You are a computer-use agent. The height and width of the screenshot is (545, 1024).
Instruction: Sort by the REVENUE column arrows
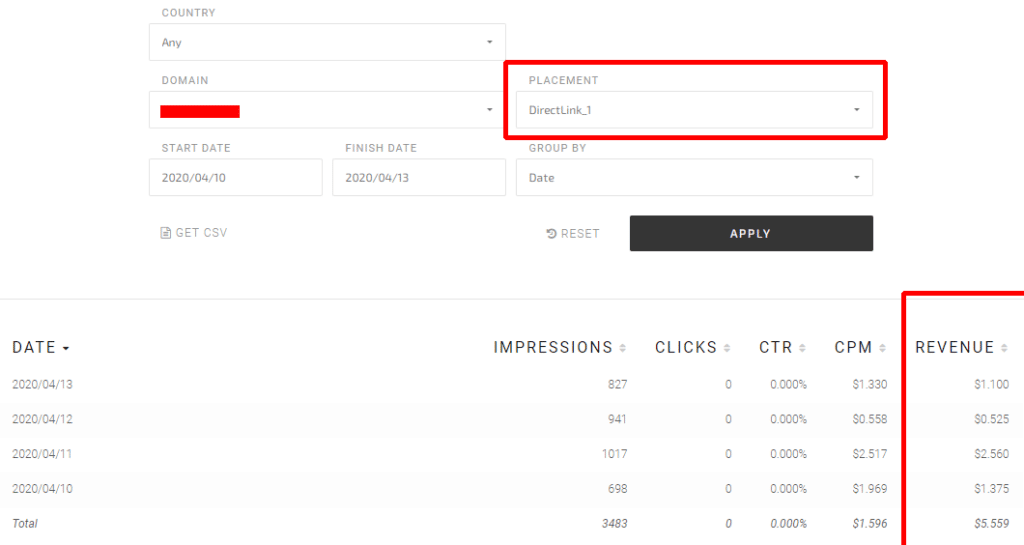[1004, 348]
